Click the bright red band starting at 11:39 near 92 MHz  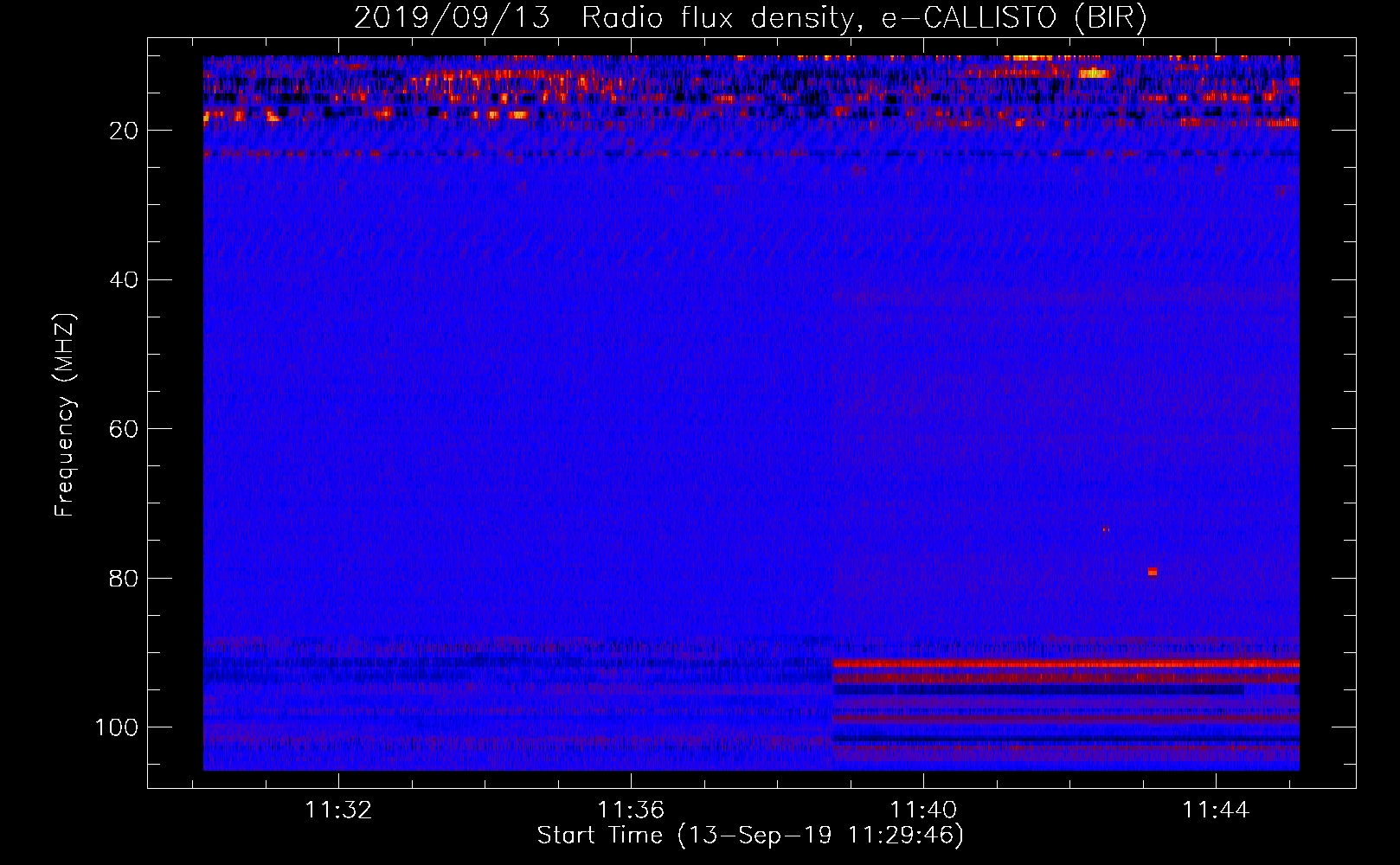[1065, 663]
